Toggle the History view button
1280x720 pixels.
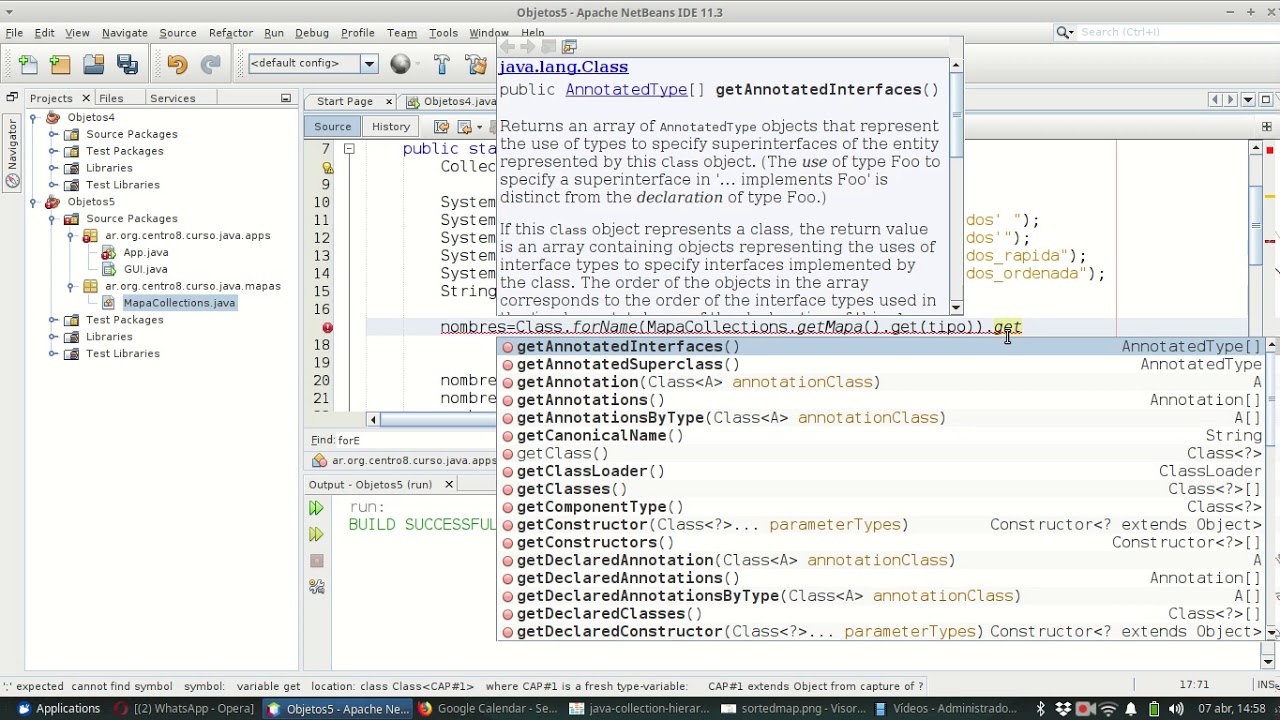pos(391,127)
